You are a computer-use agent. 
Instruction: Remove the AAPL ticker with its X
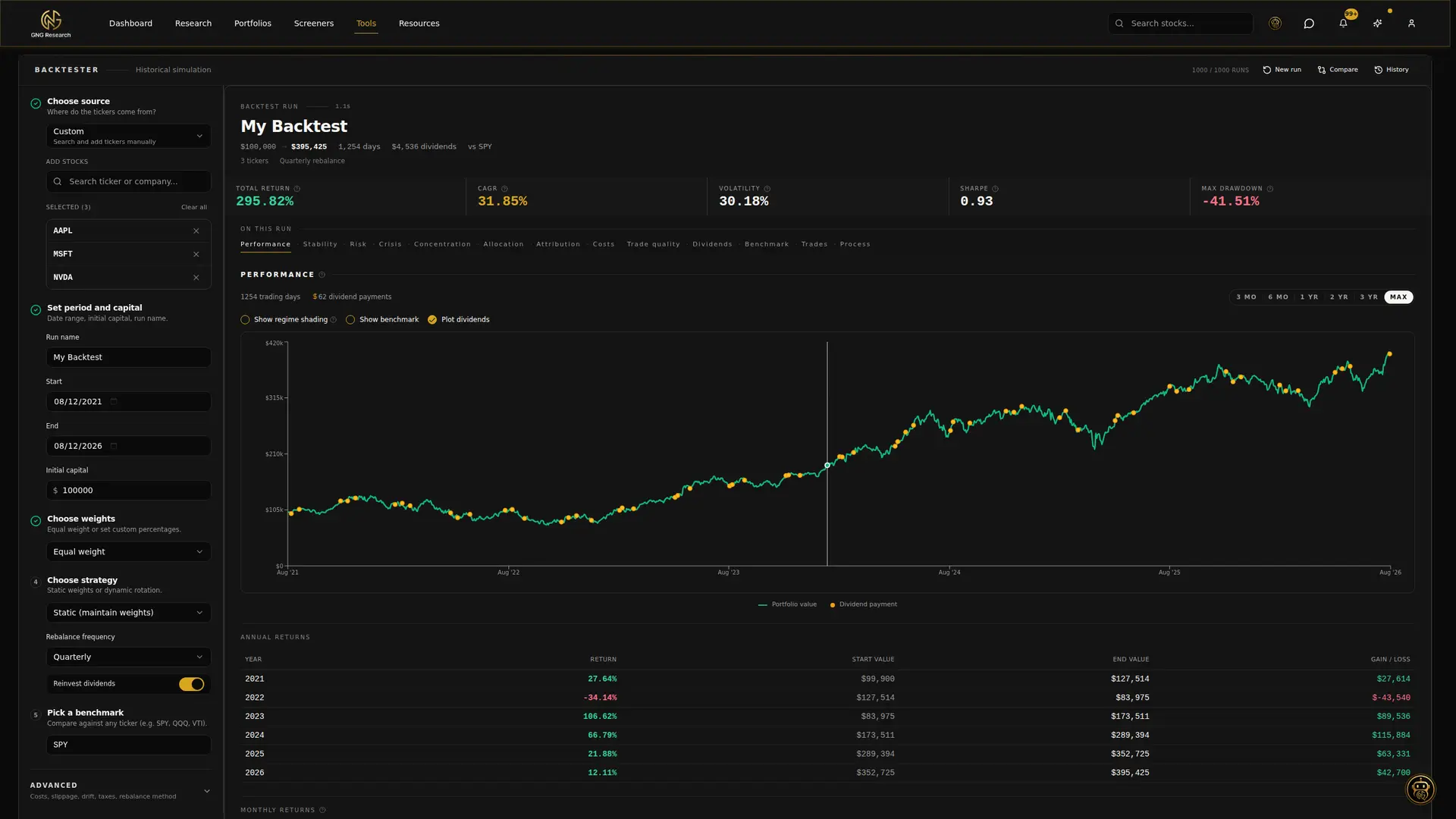click(x=196, y=231)
